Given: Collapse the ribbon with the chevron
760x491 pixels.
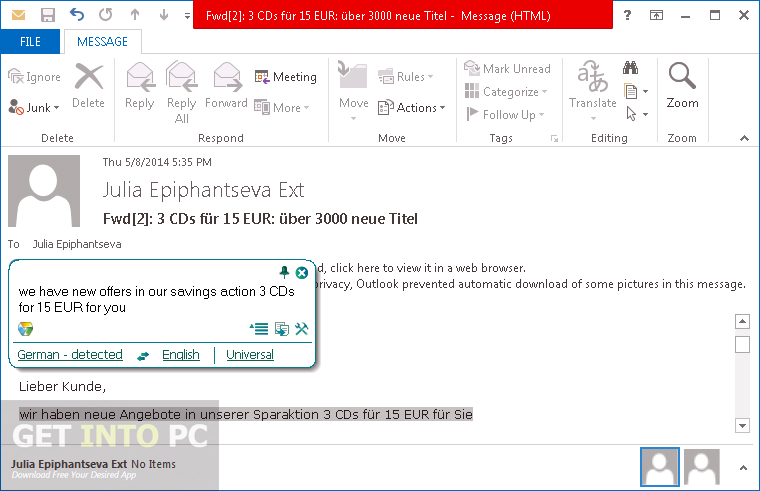Looking at the screenshot, I should 744,139.
